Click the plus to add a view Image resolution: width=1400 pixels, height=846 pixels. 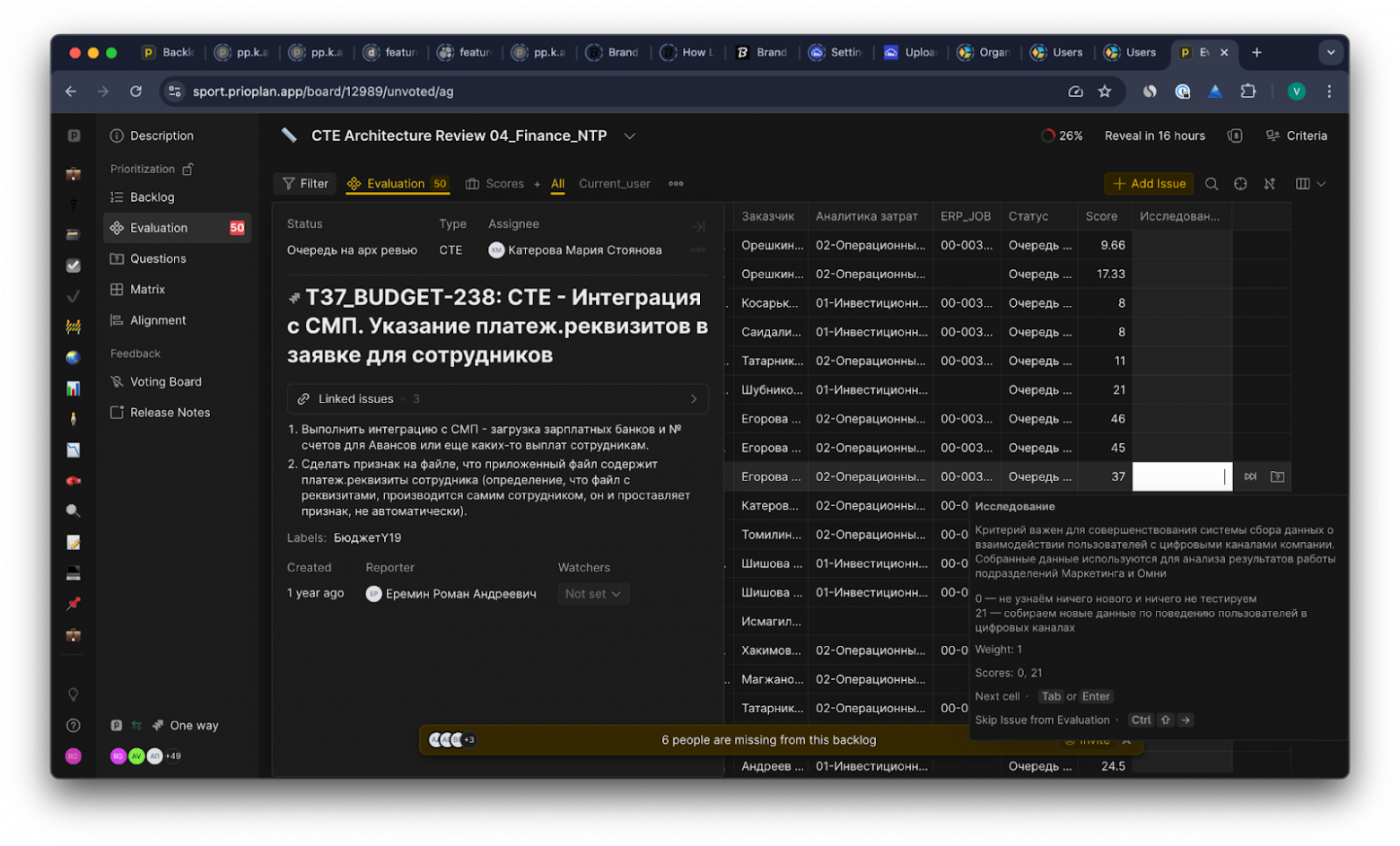(537, 184)
